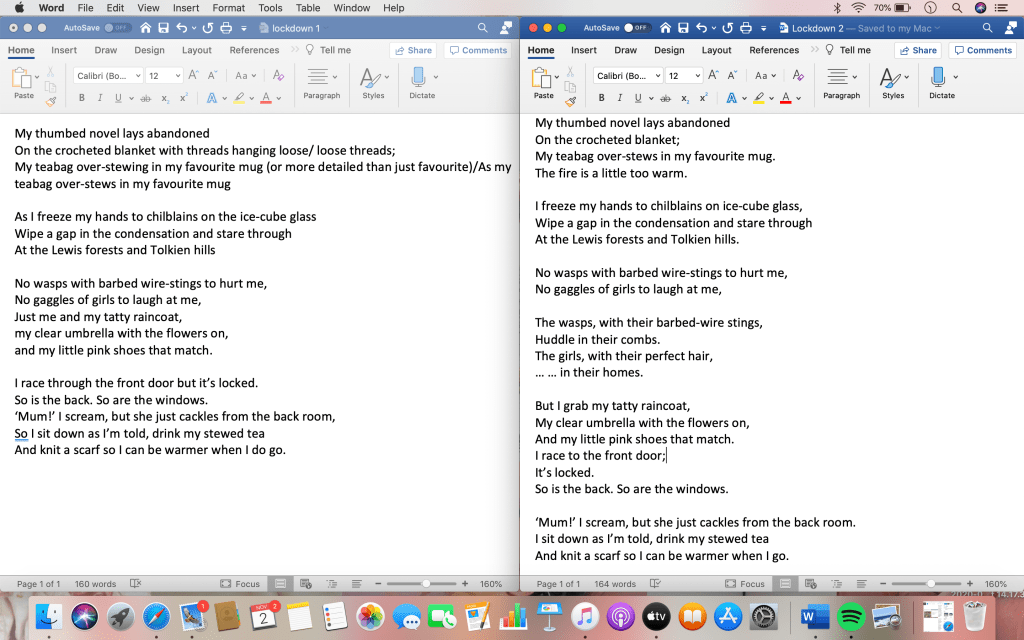Toggle italic formatting in lockdown 1 window
The image size is (1024, 640).
coord(99,98)
